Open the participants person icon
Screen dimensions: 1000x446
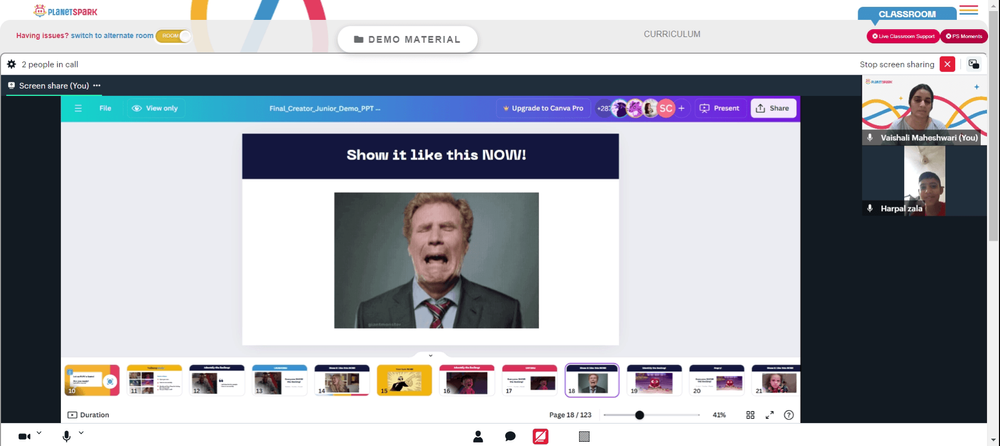[x=478, y=436]
